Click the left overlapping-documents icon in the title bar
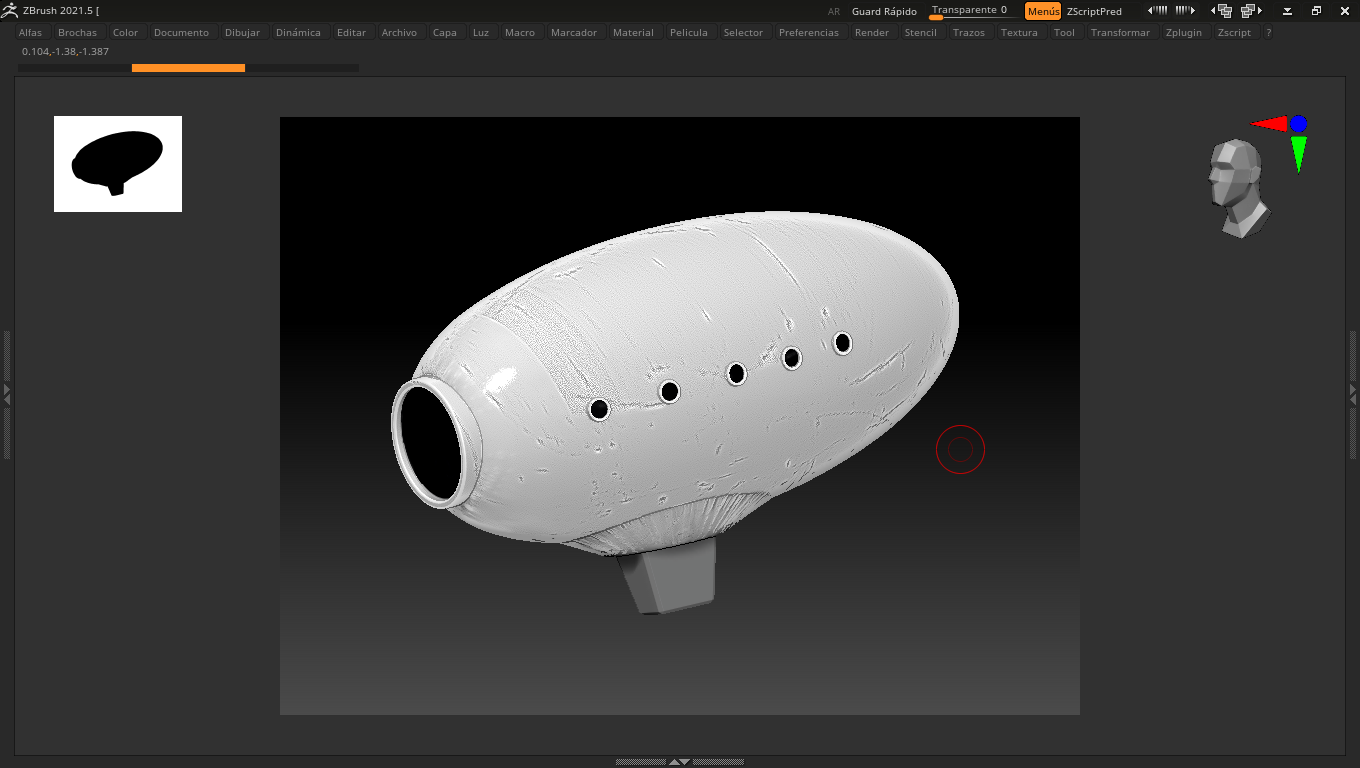 [1222, 10]
